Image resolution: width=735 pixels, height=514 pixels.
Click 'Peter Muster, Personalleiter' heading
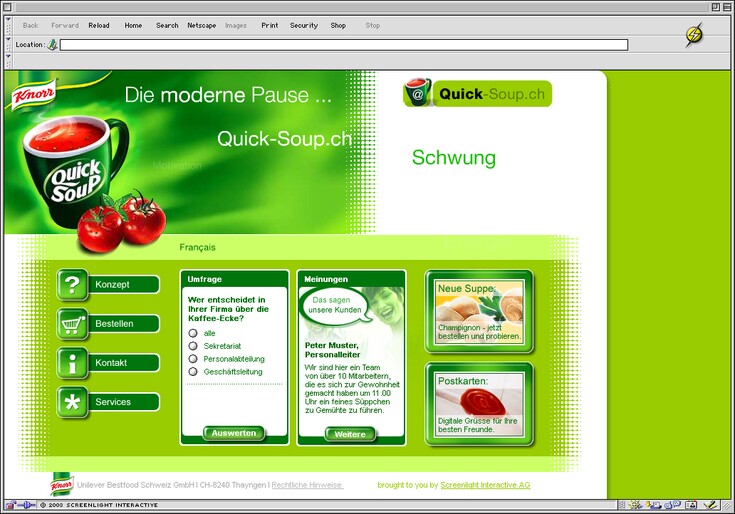coord(332,350)
